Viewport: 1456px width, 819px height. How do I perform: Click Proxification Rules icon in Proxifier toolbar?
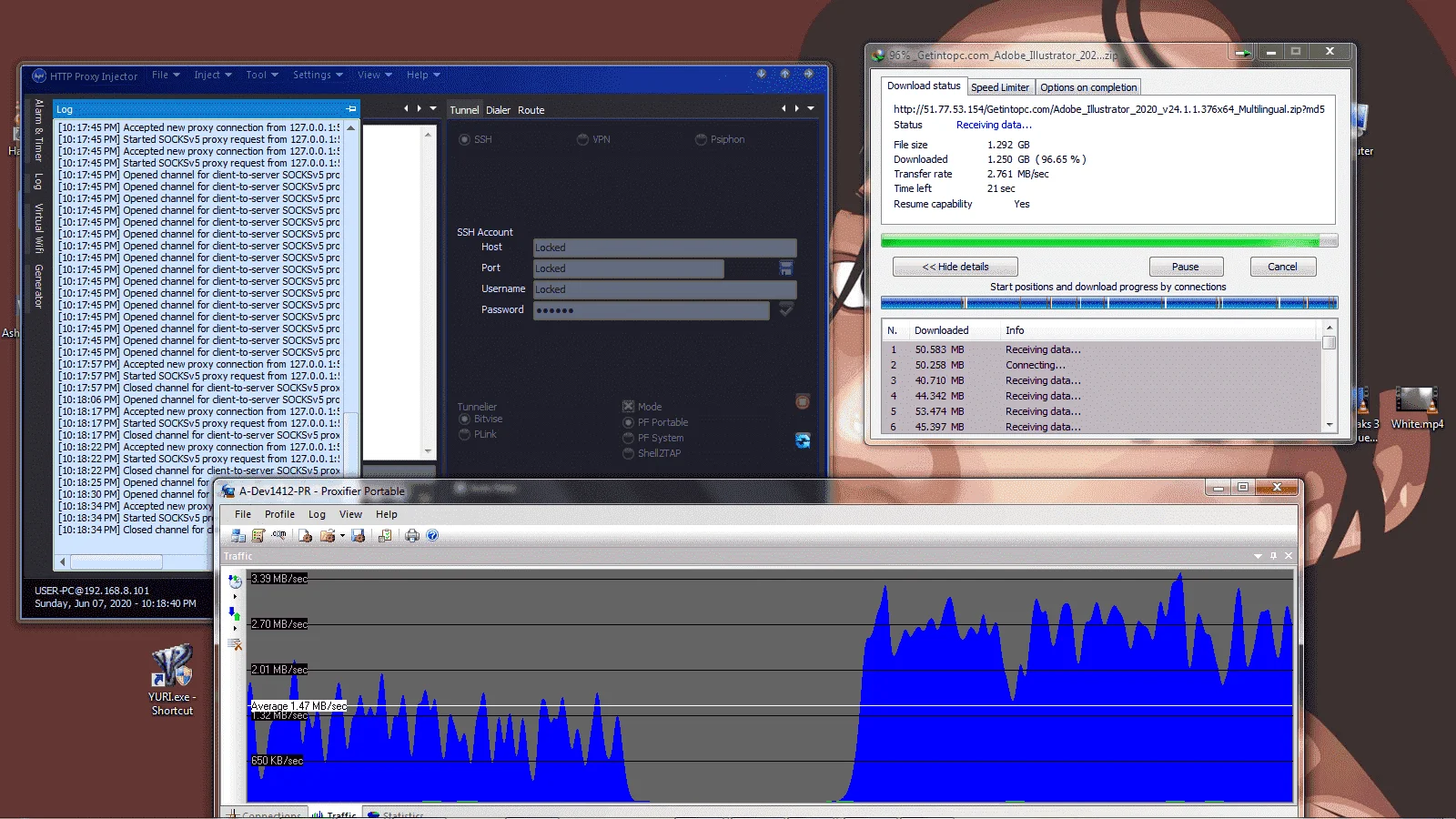click(258, 535)
